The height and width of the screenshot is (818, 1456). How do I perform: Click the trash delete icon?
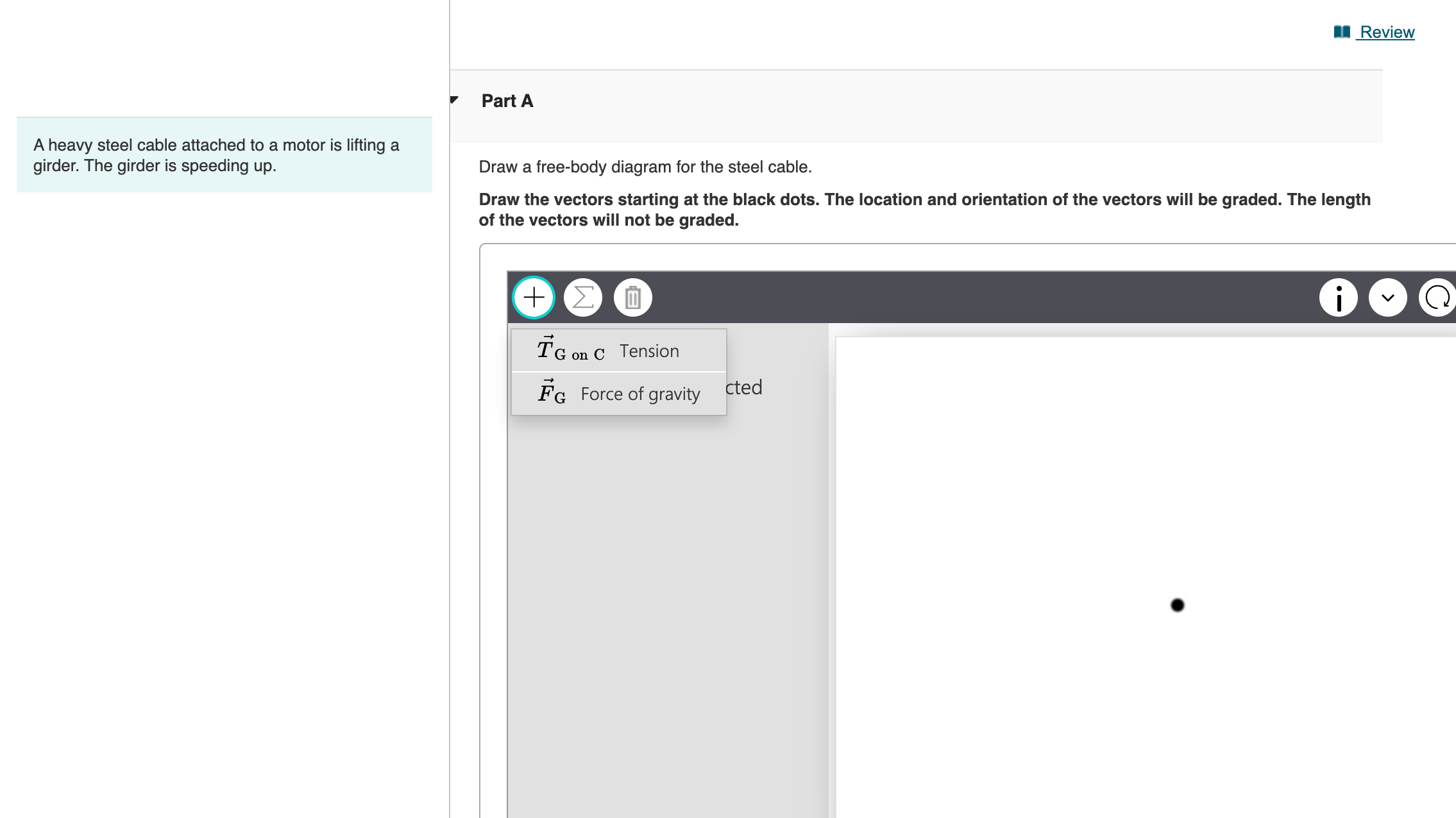632,297
